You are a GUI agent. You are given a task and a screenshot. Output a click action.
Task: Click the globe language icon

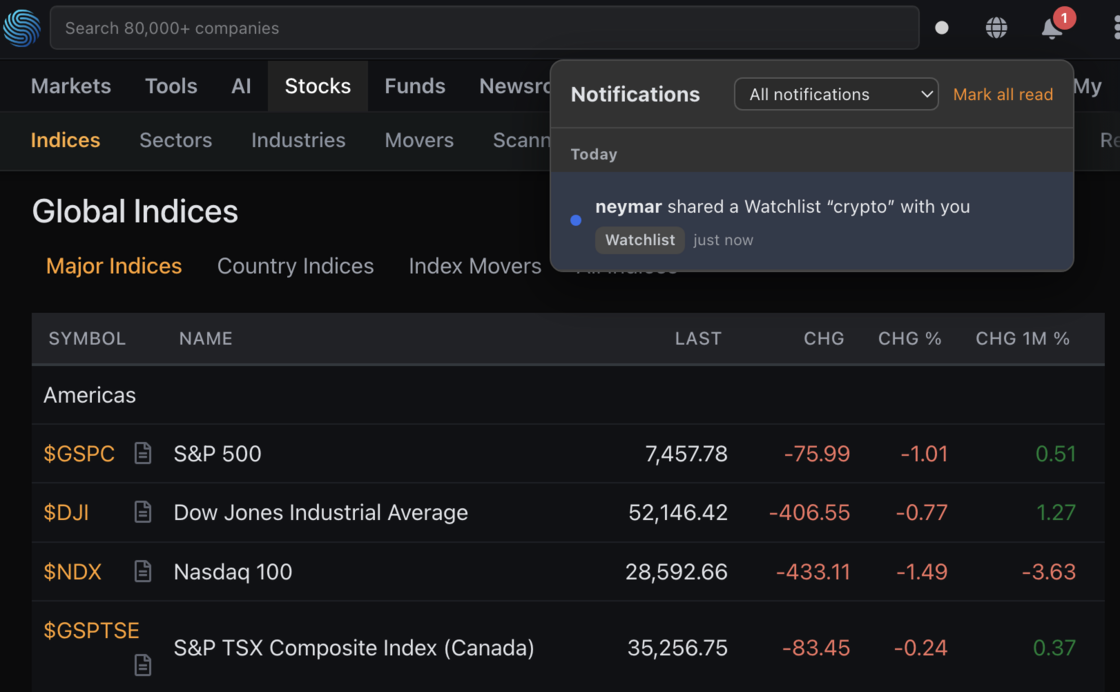coord(996,28)
